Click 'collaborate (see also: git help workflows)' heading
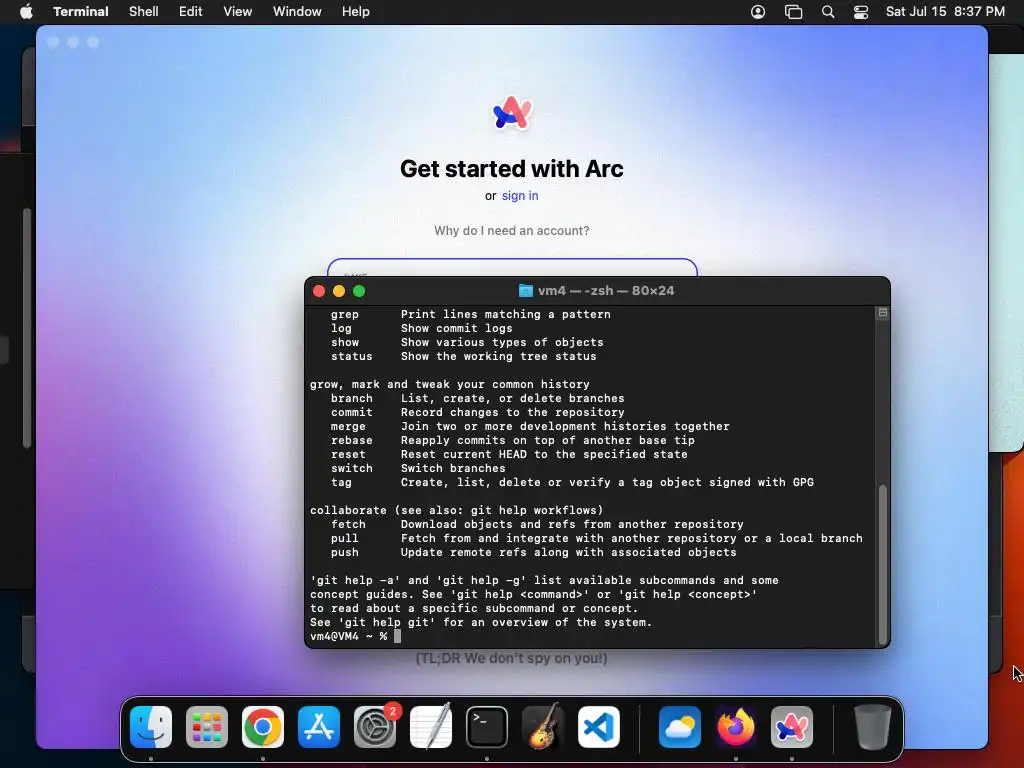1024x768 pixels. point(456,510)
